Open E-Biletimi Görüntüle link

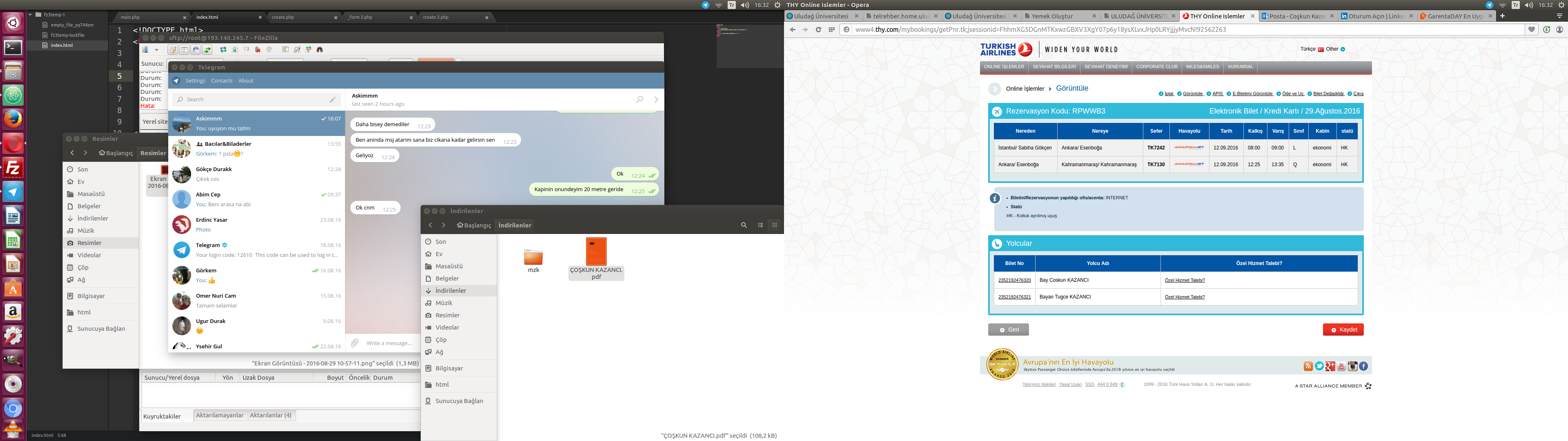[1253, 94]
